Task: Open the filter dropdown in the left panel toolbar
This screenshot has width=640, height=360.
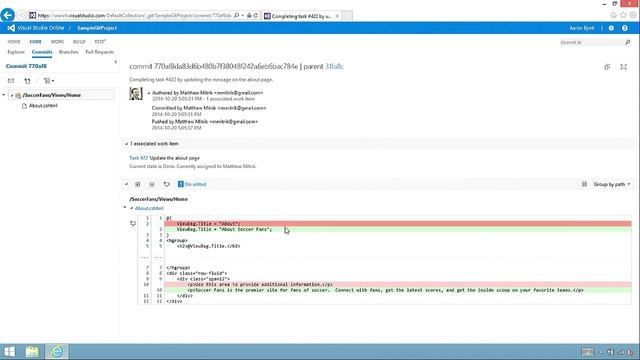Action: click(49, 81)
